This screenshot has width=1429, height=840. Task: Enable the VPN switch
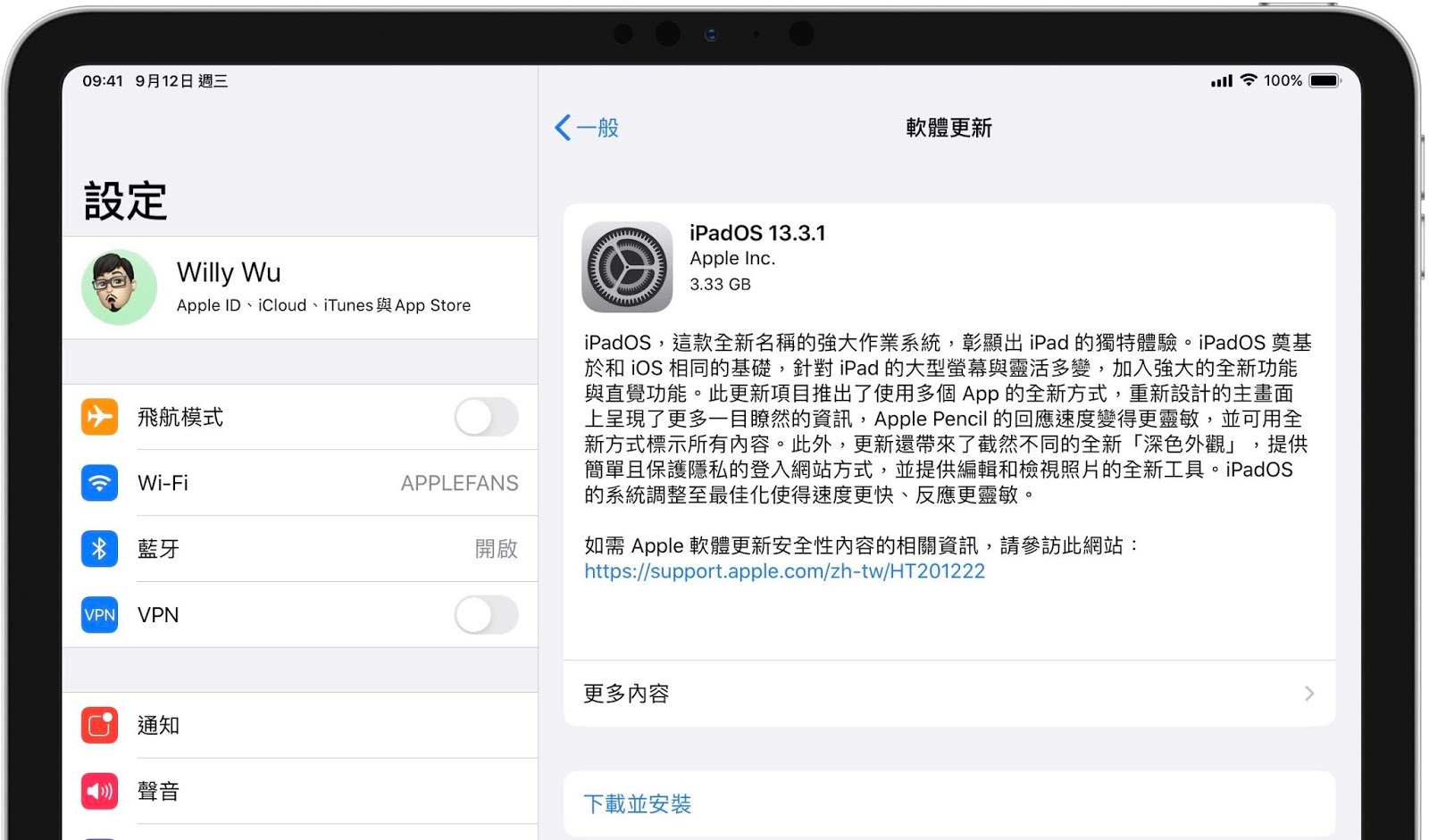(x=487, y=615)
